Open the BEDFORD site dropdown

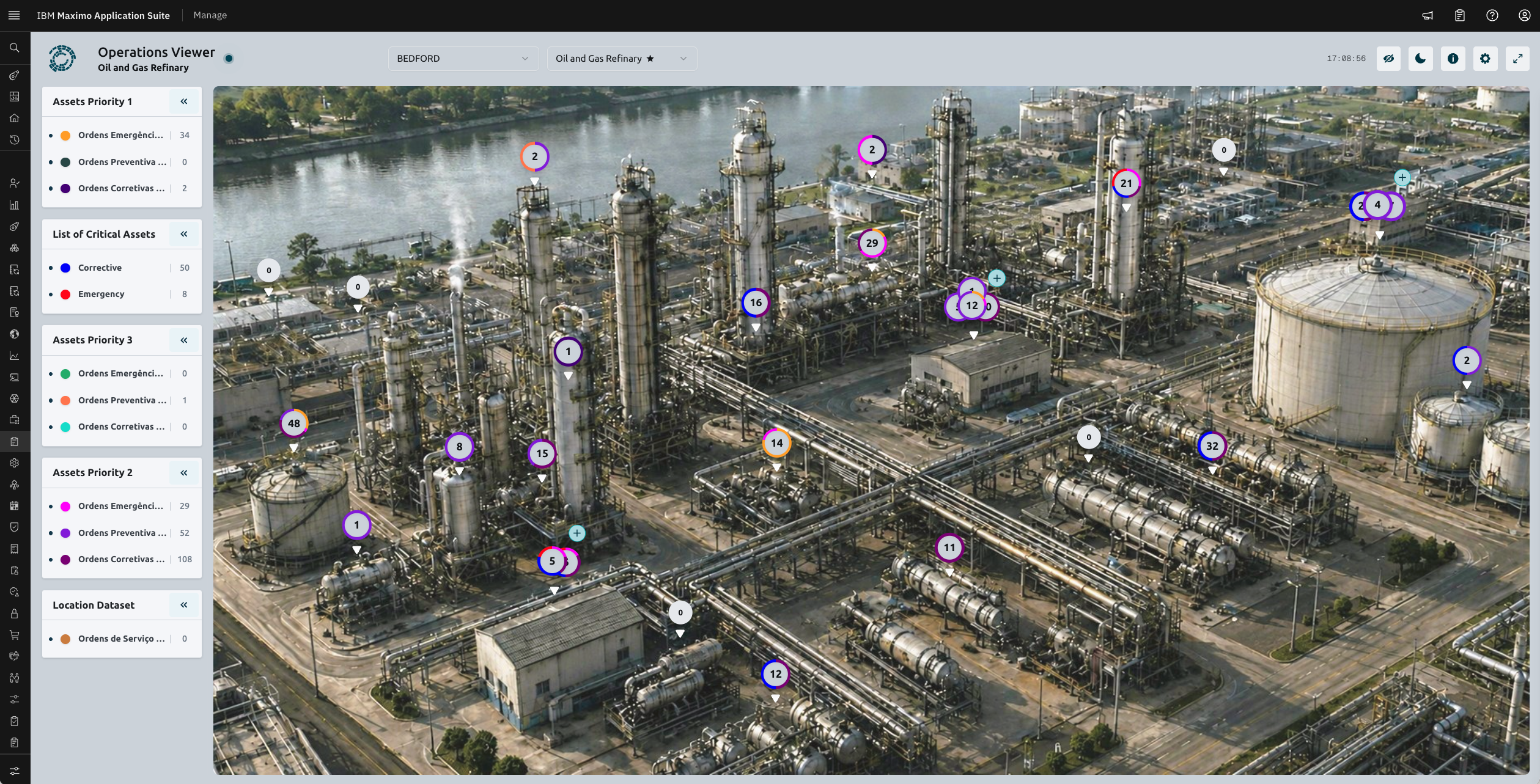tap(463, 59)
